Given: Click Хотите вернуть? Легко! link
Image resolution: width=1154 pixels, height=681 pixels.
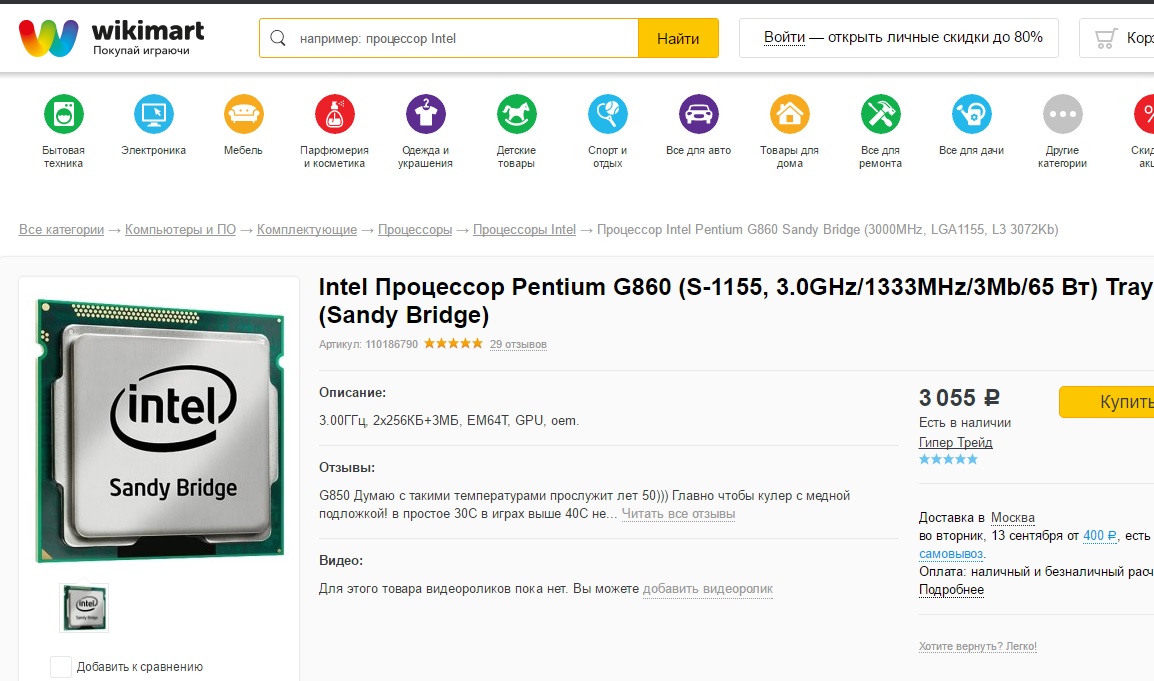Looking at the screenshot, I should coord(977,646).
